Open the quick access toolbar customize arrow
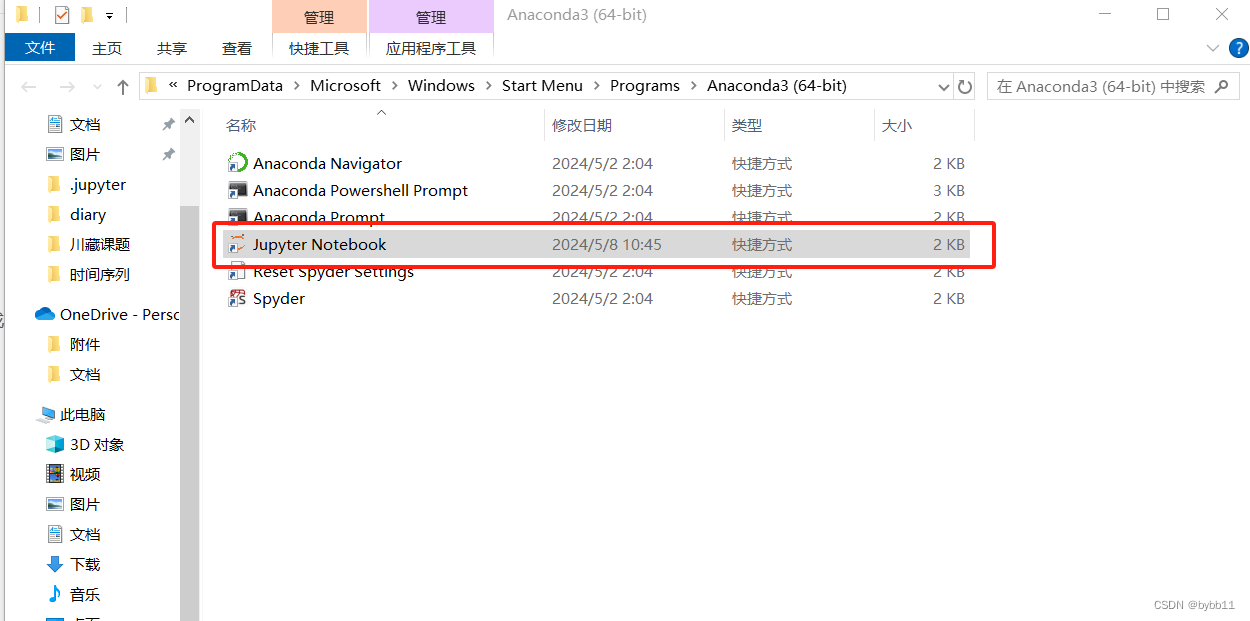Image resolution: width=1250 pixels, height=621 pixels. pos(109,15)
